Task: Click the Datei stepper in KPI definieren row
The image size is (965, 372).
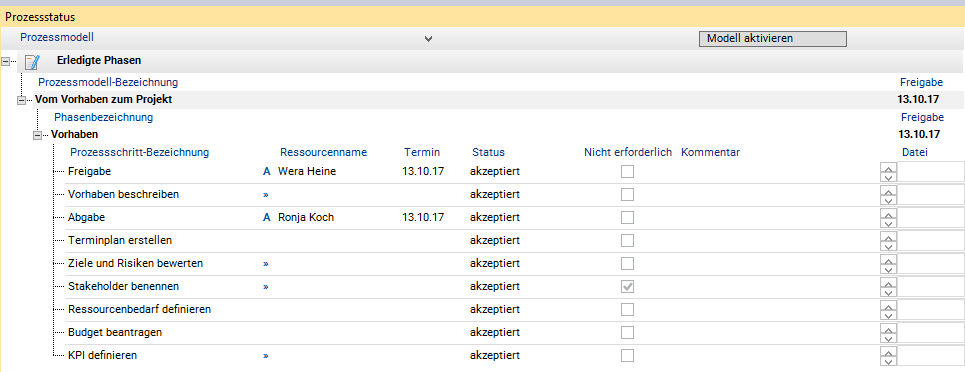Action: click(887, 356)
